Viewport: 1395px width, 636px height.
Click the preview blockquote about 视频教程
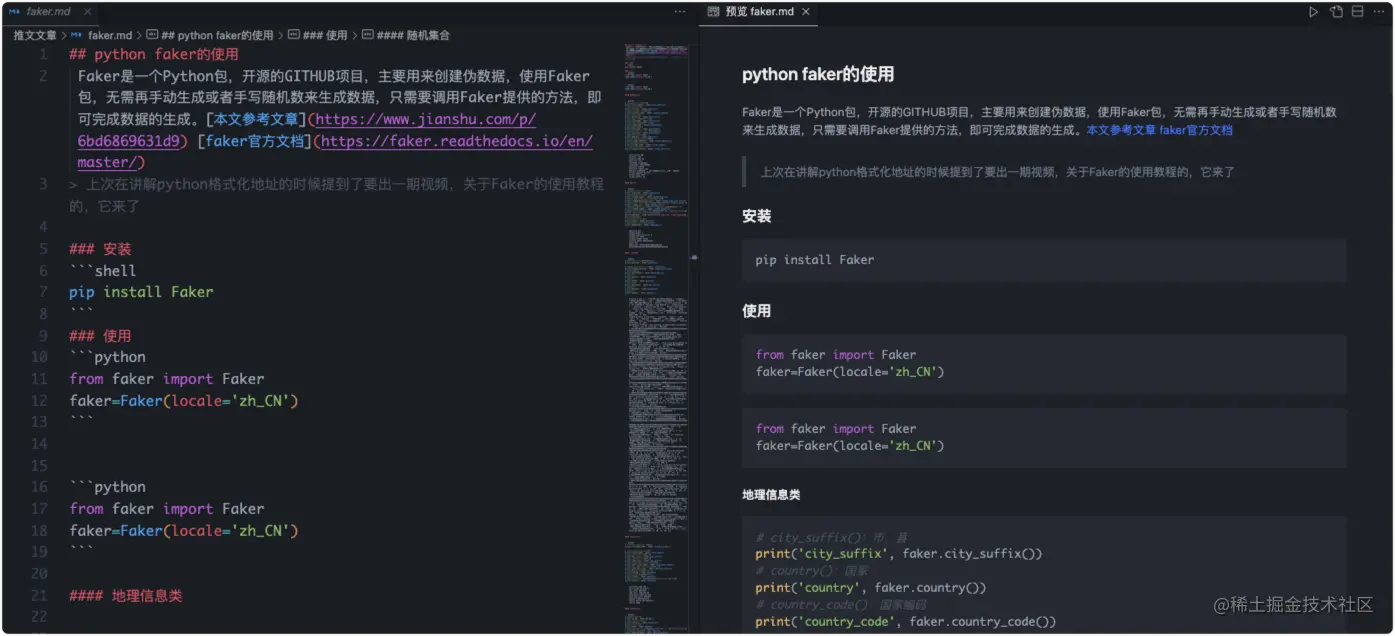pyautogui.click(x=998, y=172)
